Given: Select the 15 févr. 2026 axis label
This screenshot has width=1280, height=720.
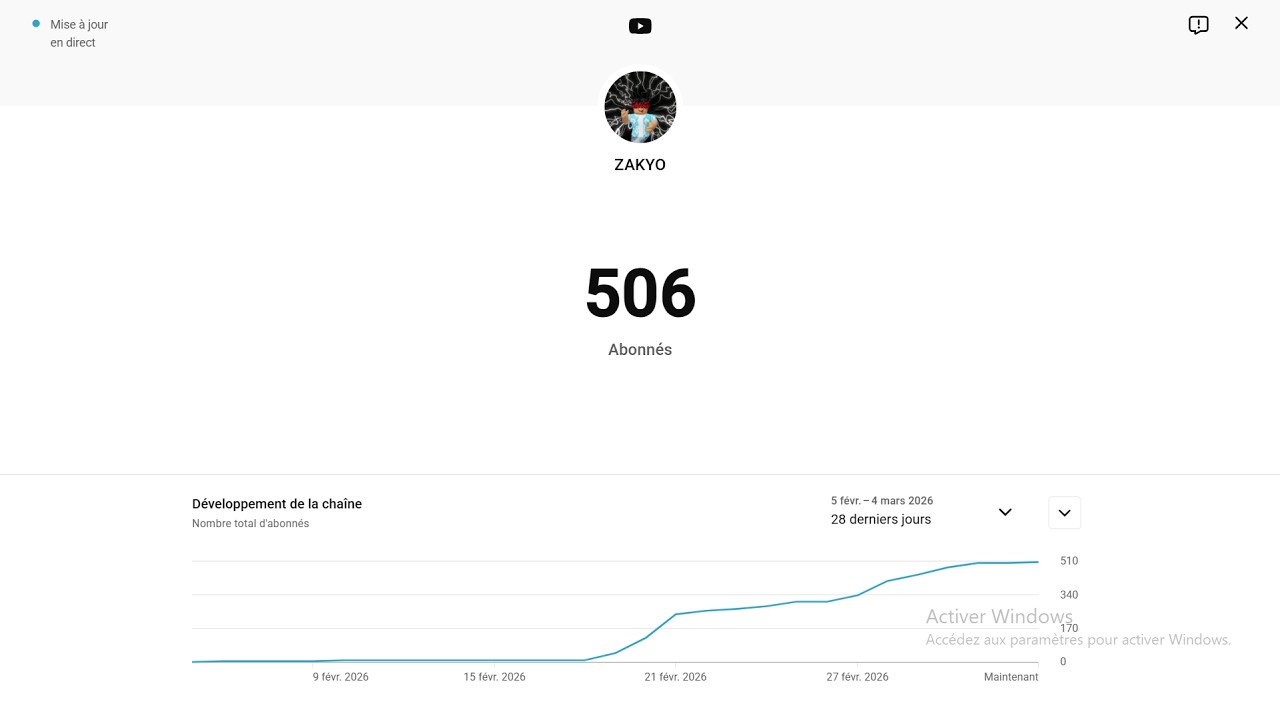Looking at the screenshot, I should [x=494, y=677].
